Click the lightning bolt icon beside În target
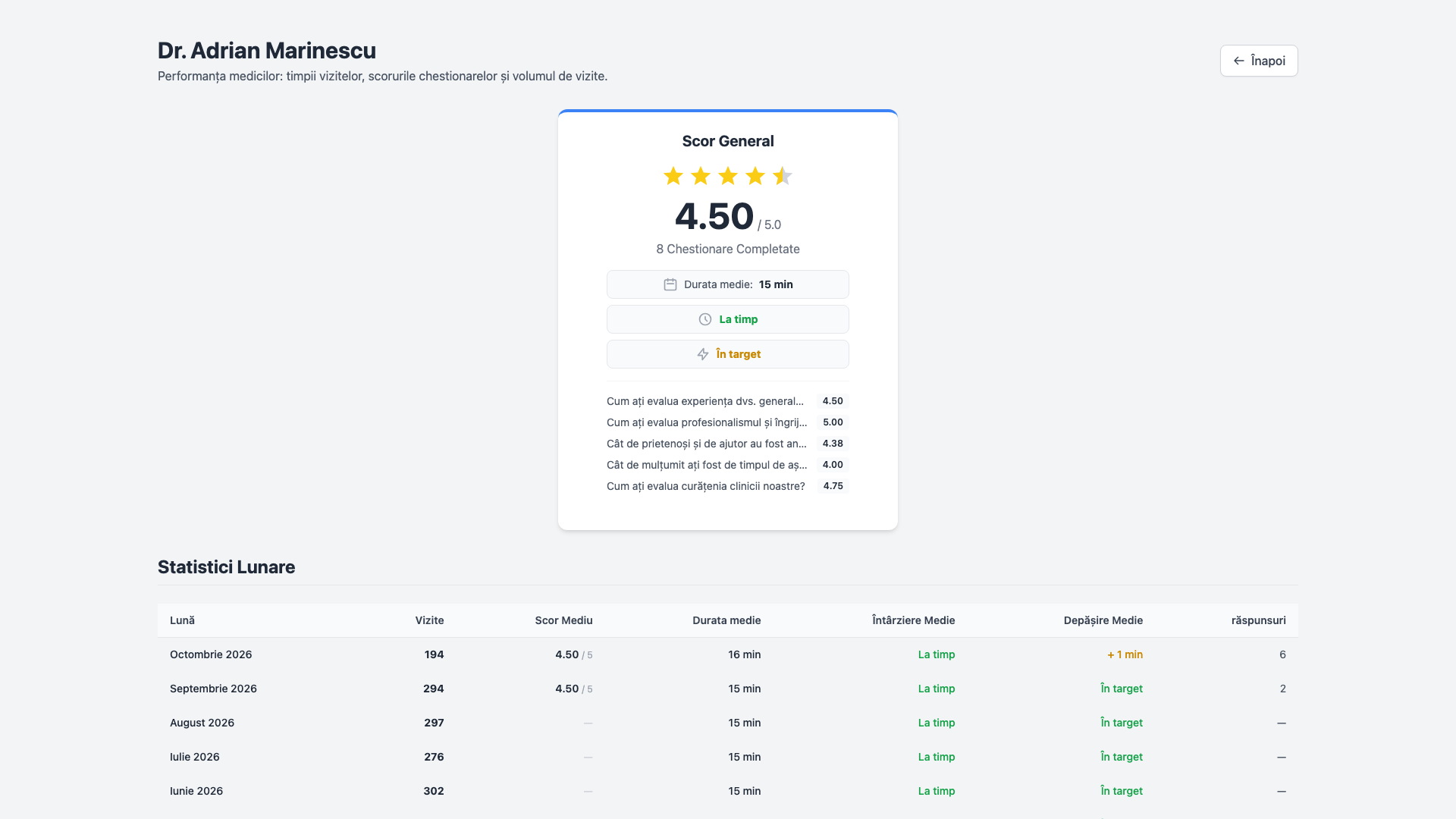 coord(703,354)
